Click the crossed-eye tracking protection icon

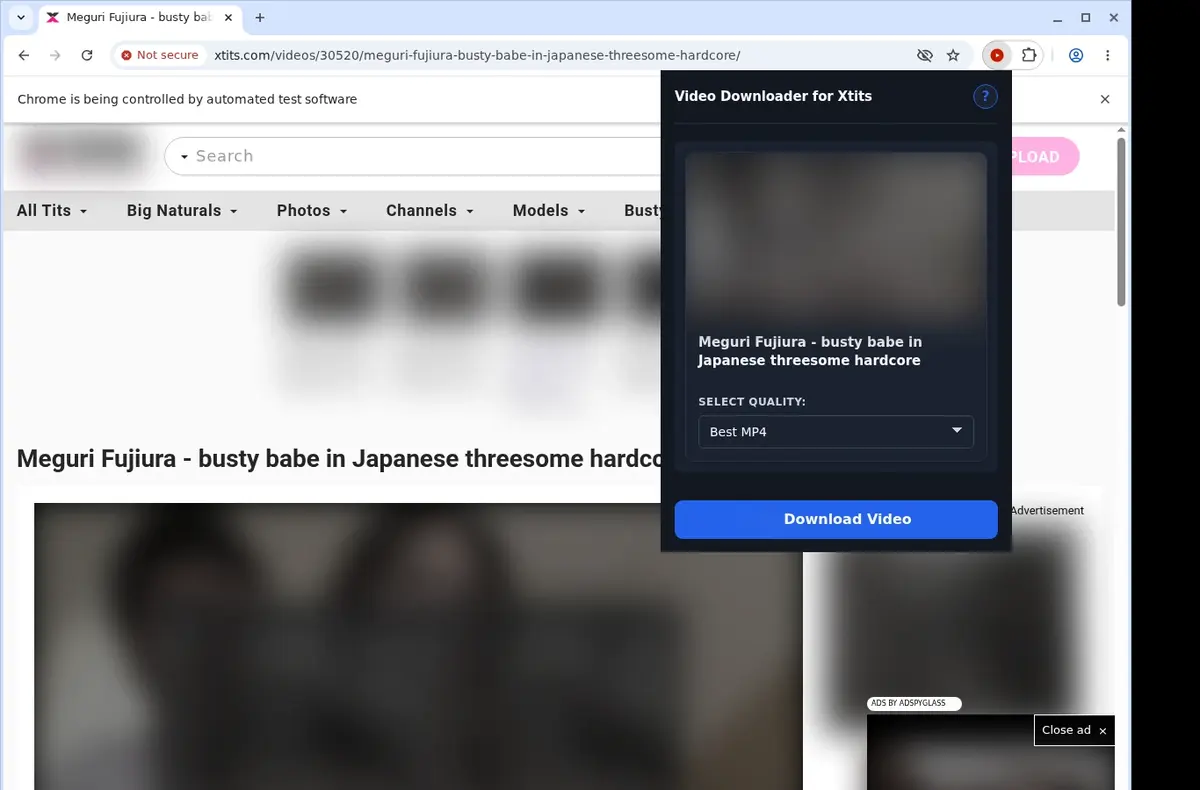click(924, 55)
